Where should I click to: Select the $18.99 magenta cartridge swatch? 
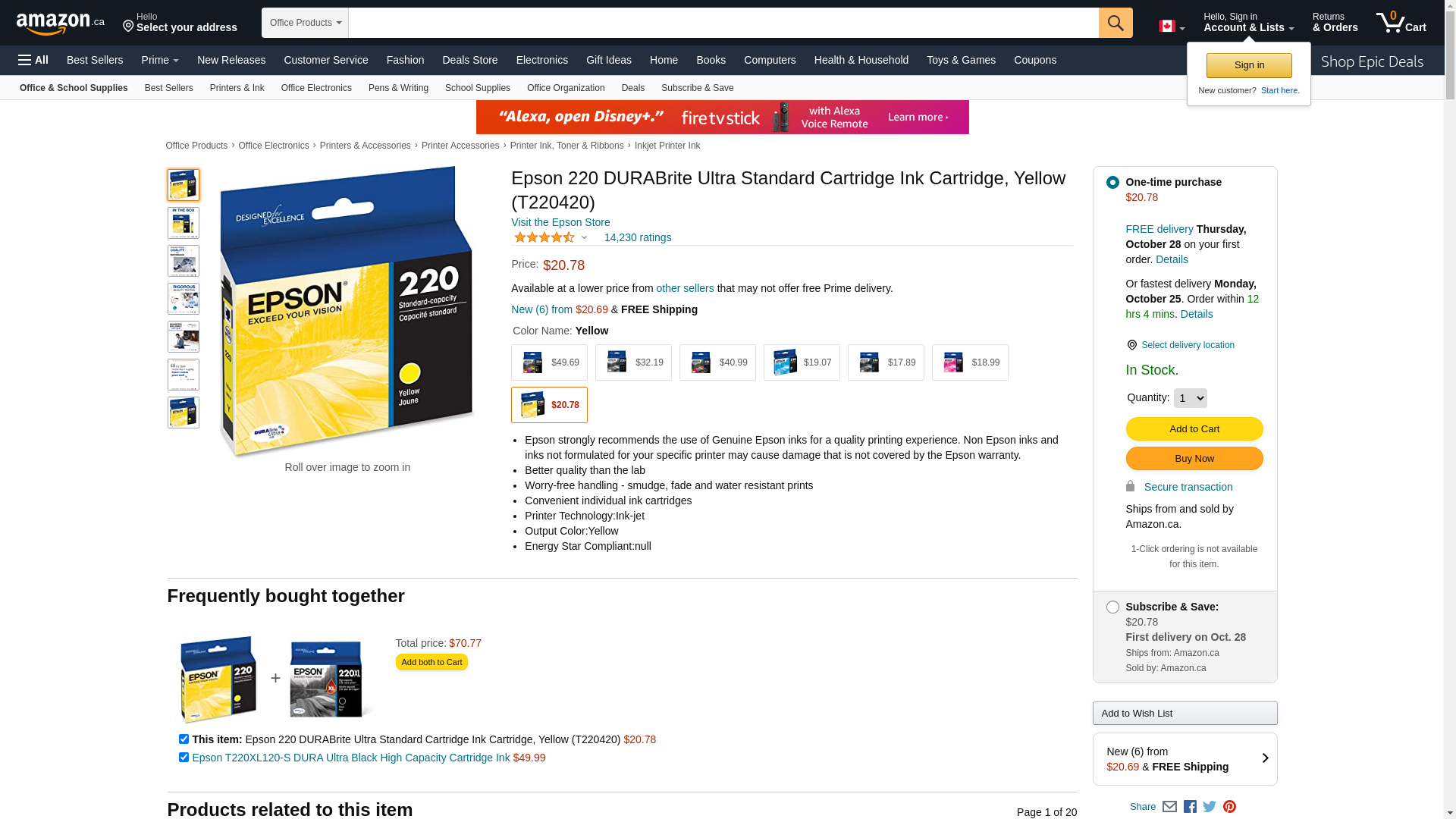(970, 362)
